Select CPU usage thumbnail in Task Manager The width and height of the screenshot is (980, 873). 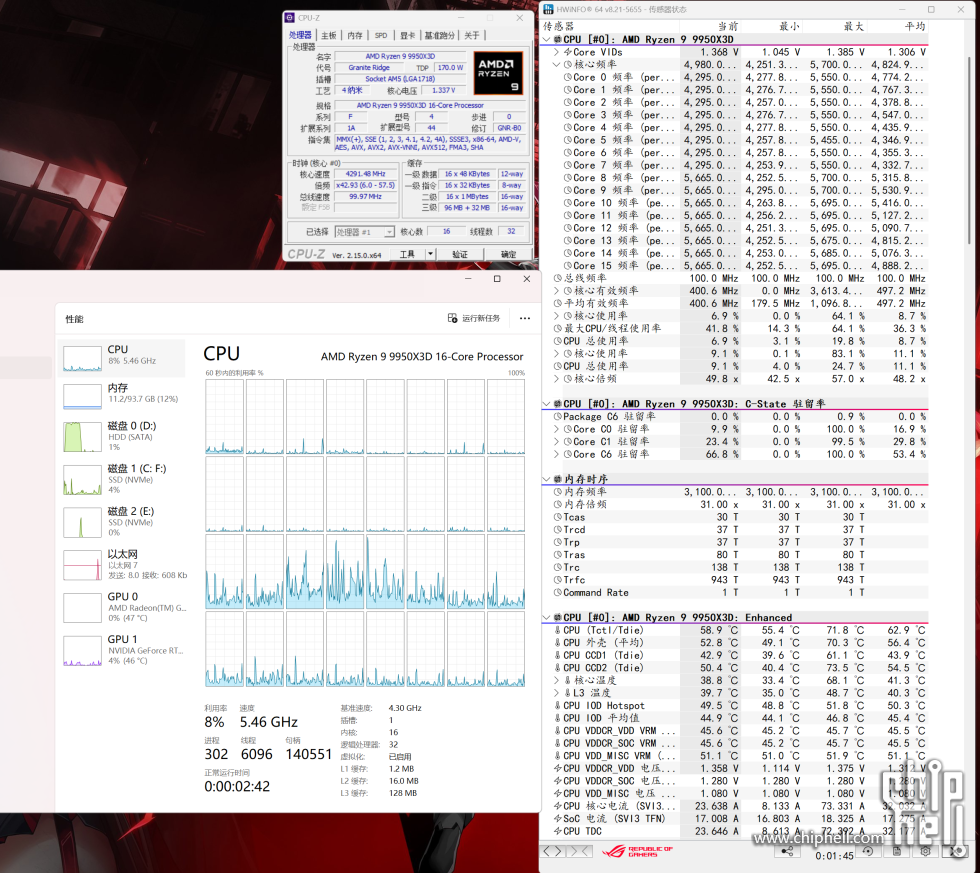(x=82, y=359)
